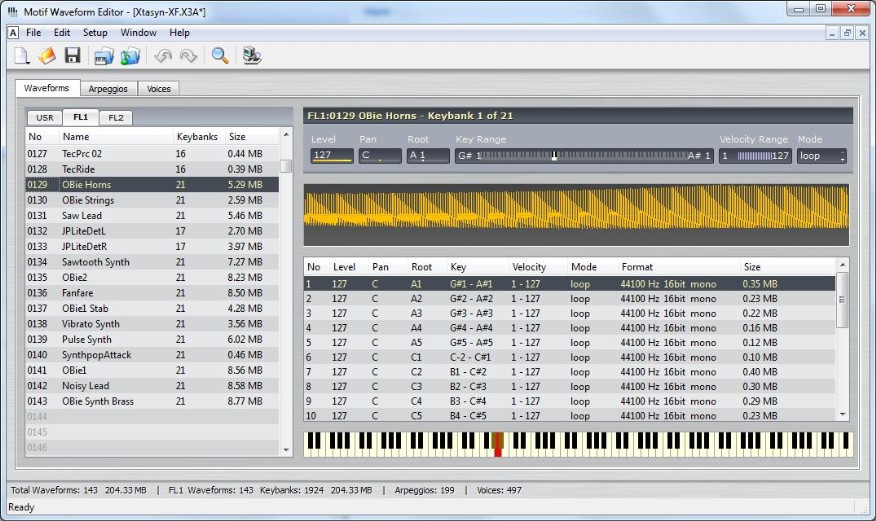
Task: Select waveform 0134 Sawtooth Synth
Action: (x=152, y=262)
